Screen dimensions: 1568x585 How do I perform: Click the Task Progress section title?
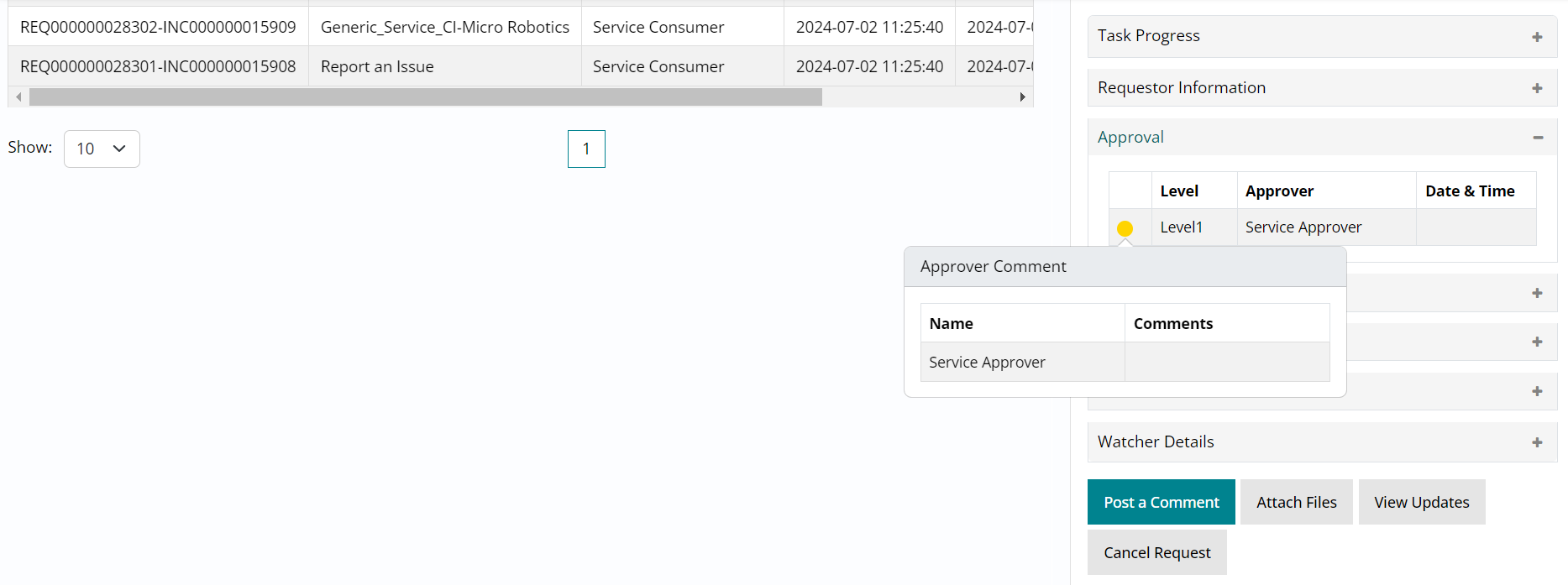click(1148, 36)
